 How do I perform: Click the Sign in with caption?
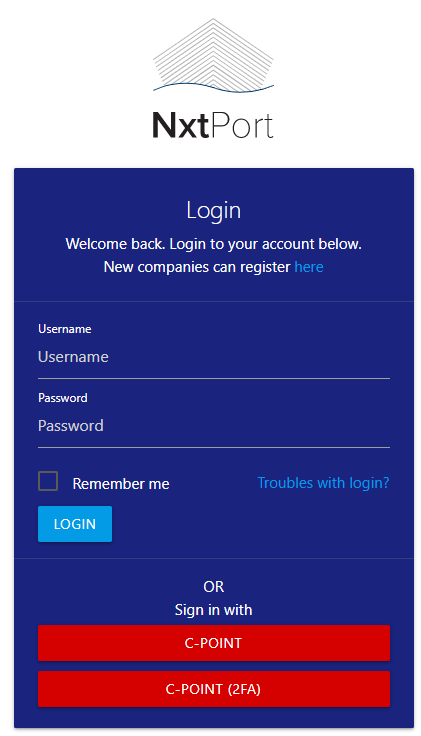tap(214, 610)
